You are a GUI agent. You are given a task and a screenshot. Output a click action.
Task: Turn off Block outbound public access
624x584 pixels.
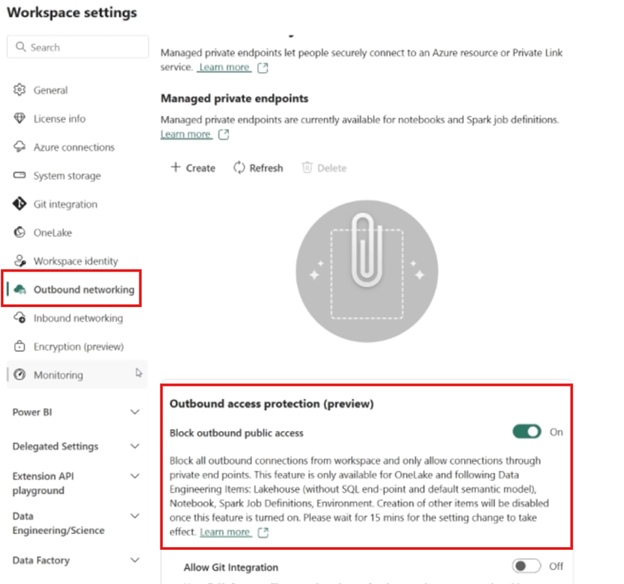[526, 432]
